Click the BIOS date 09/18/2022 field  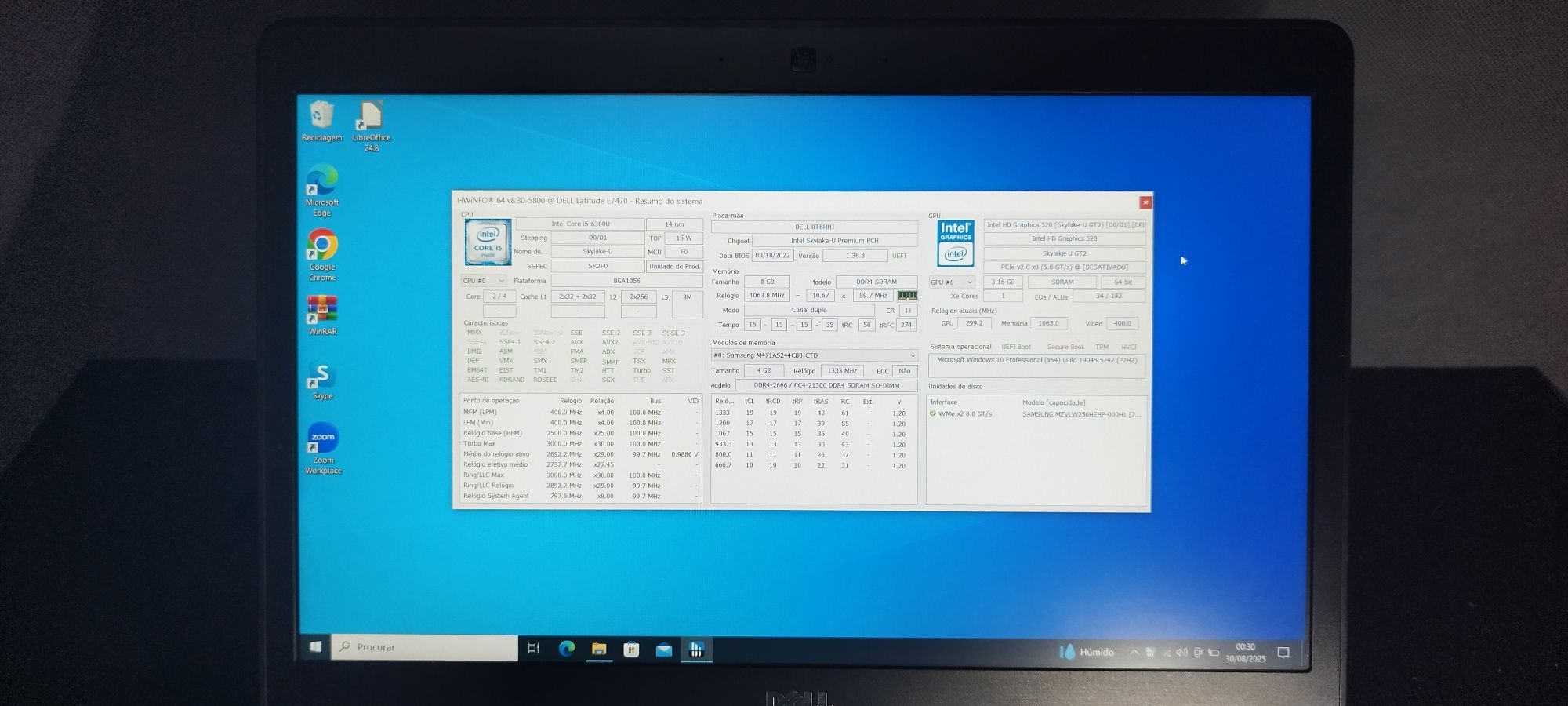tap(773, 256)
